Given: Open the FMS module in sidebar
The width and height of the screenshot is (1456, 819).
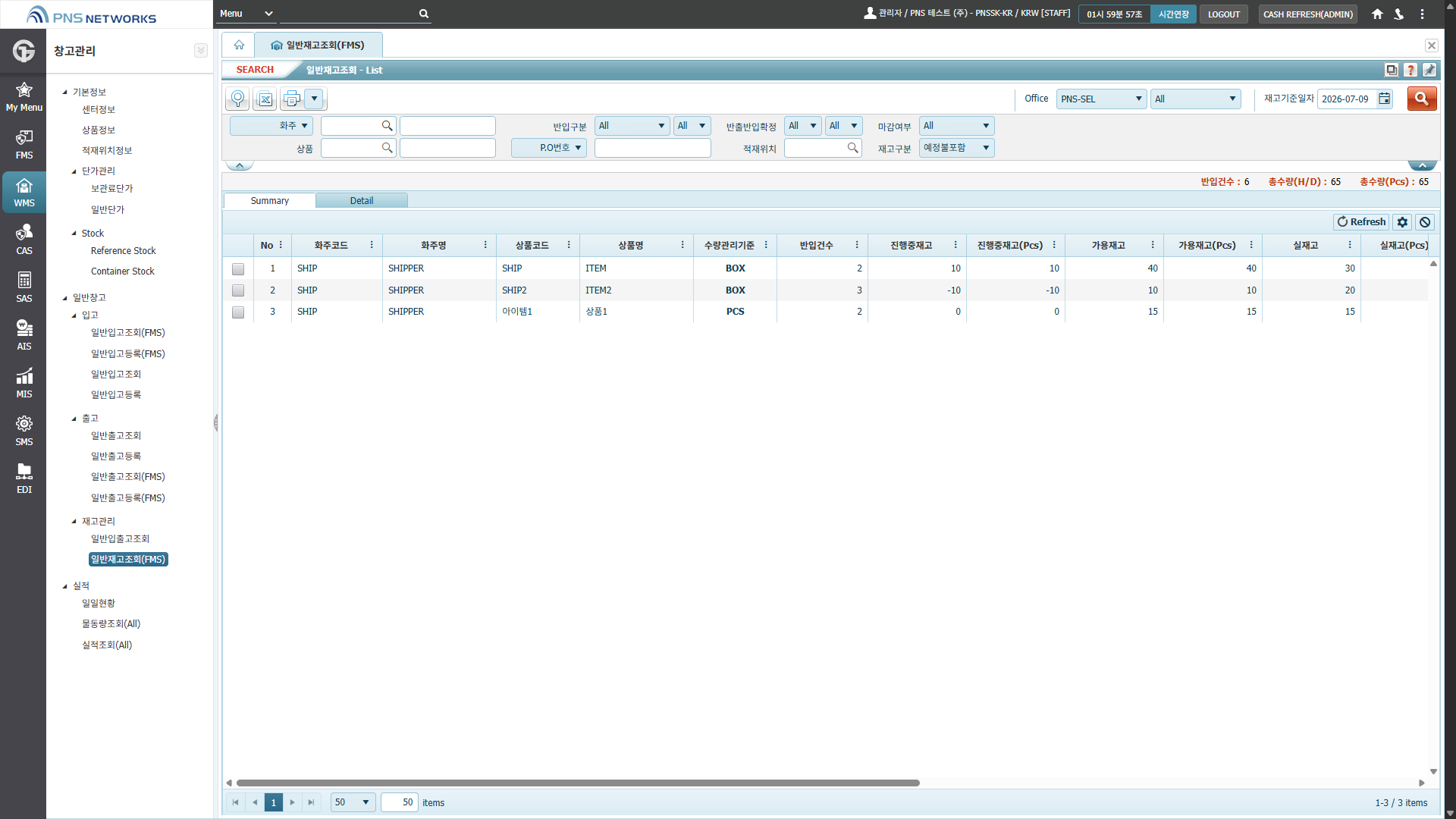Looking at the screenshot, I should click(24, 144).
